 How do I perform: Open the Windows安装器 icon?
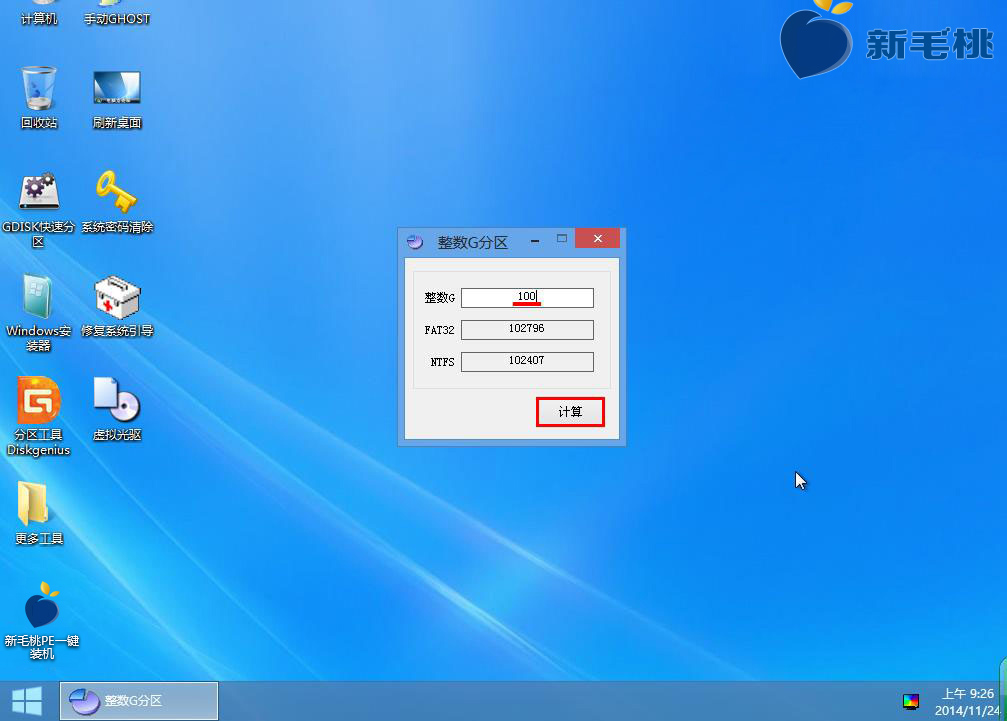tap(39, 313)
